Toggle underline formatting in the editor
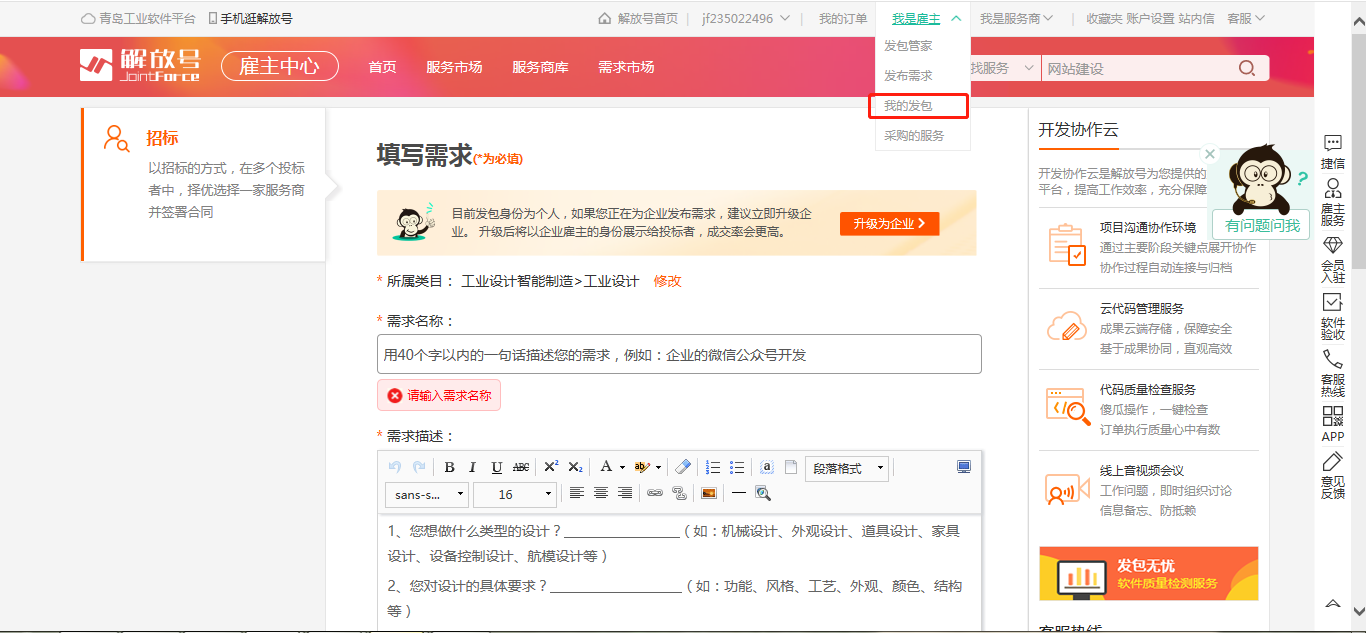The width and height of the screenshot is (1366, 633). 497,468
